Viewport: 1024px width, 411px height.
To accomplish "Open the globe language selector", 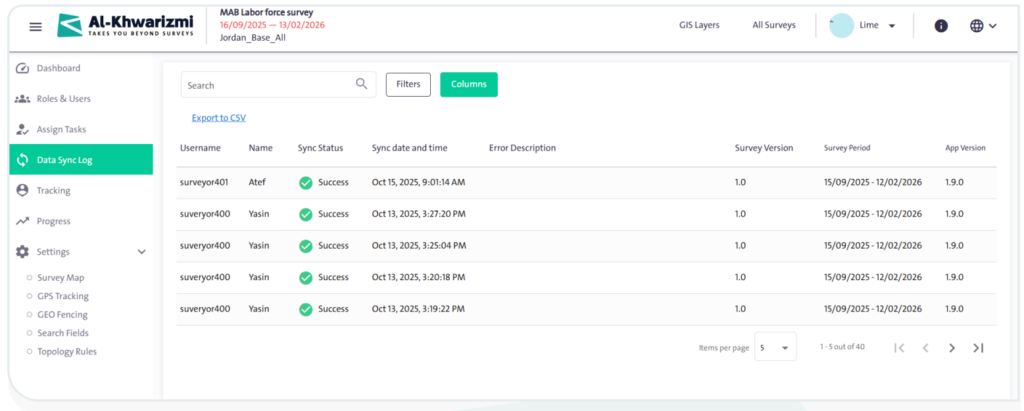I will 983,26.
